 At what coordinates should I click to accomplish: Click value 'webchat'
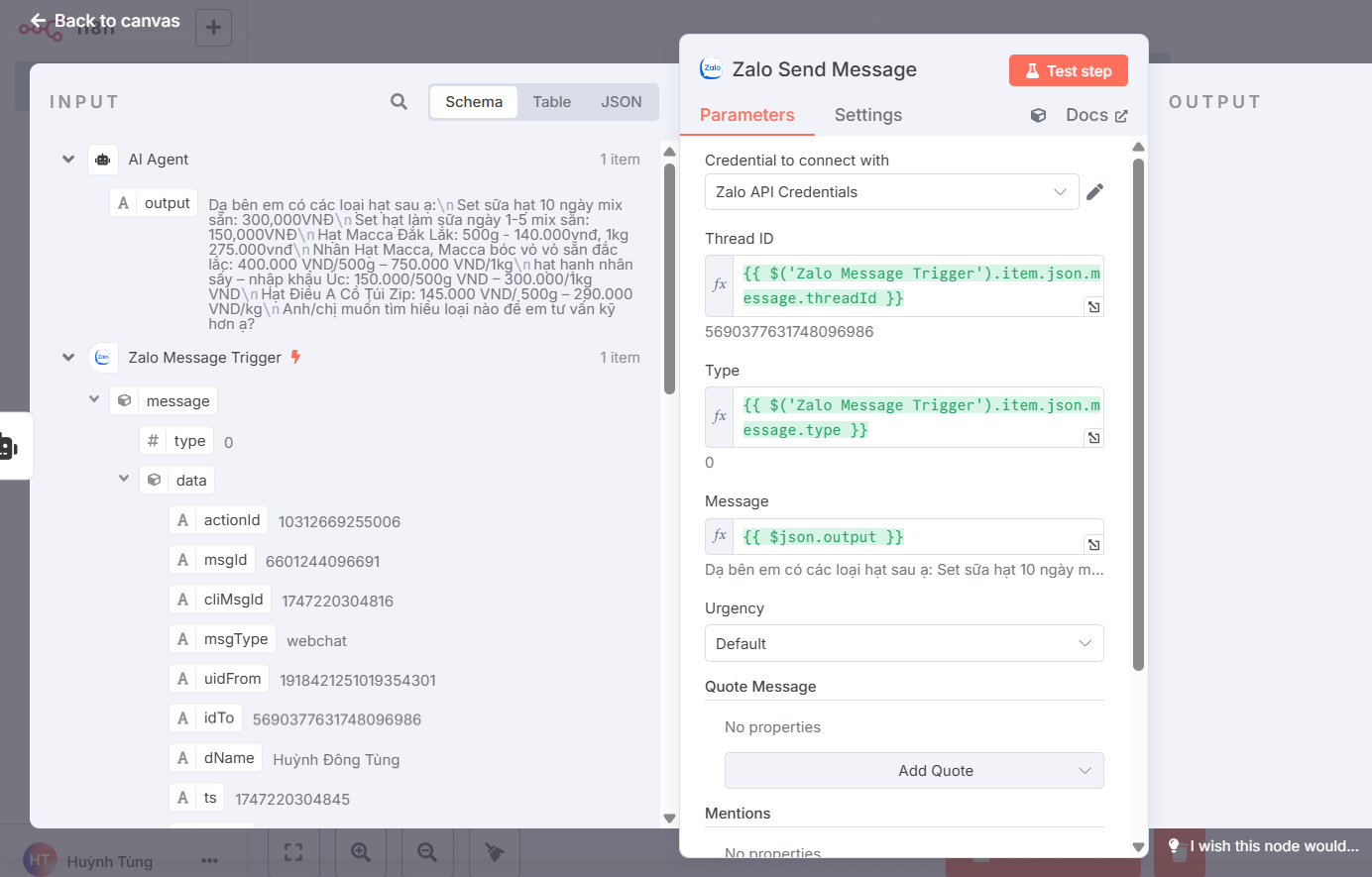pos(316,641)
